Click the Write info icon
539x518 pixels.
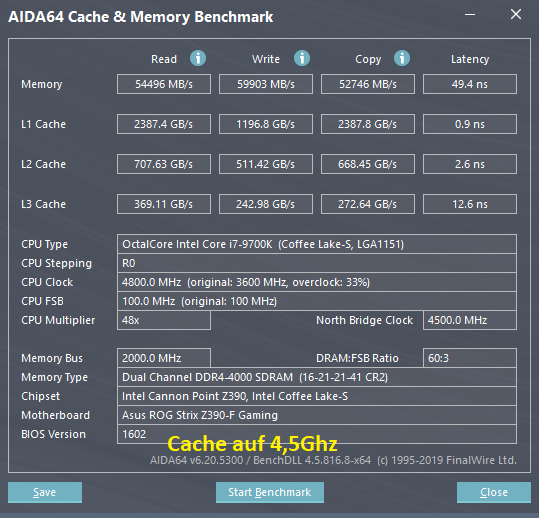coord(302,58)
